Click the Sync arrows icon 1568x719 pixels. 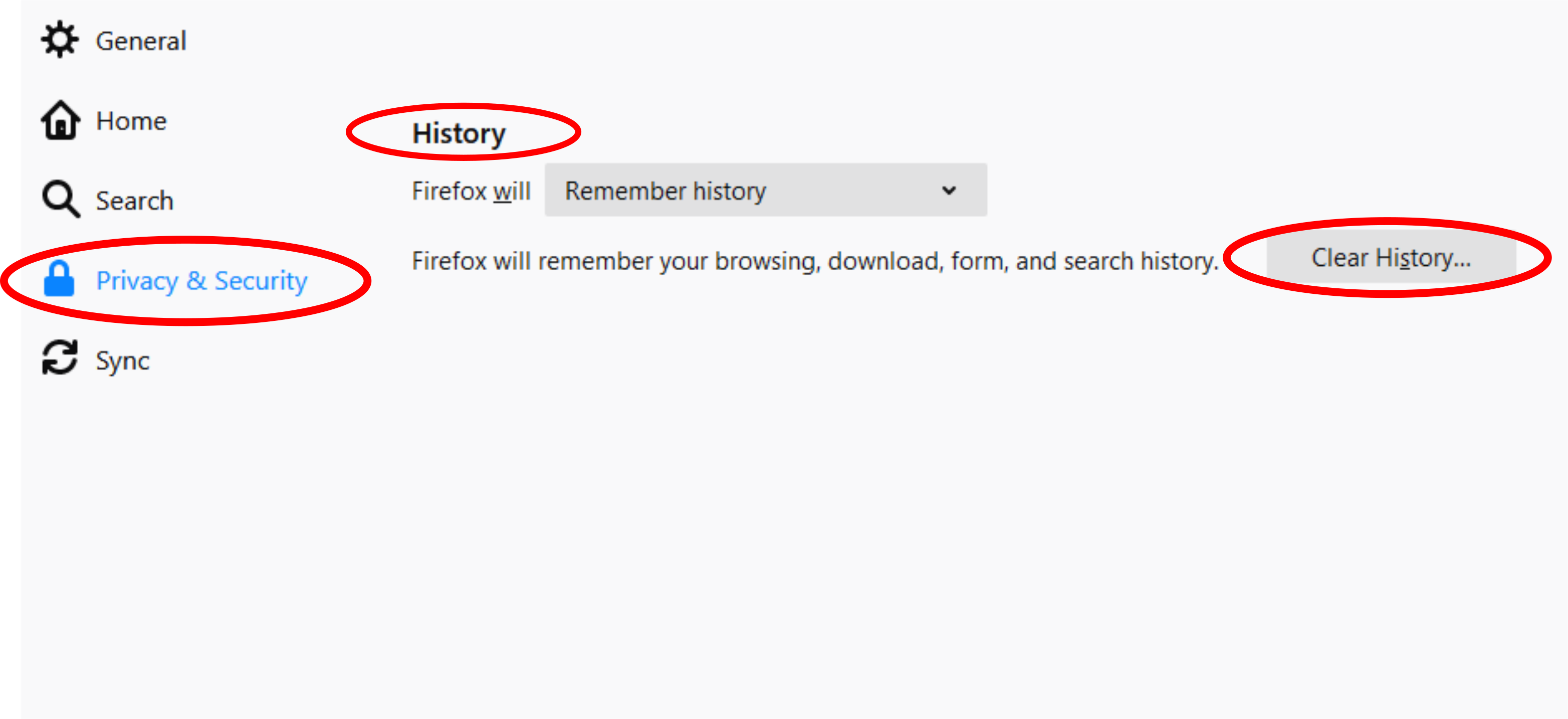pyautogui.click(x=60, y=358)
